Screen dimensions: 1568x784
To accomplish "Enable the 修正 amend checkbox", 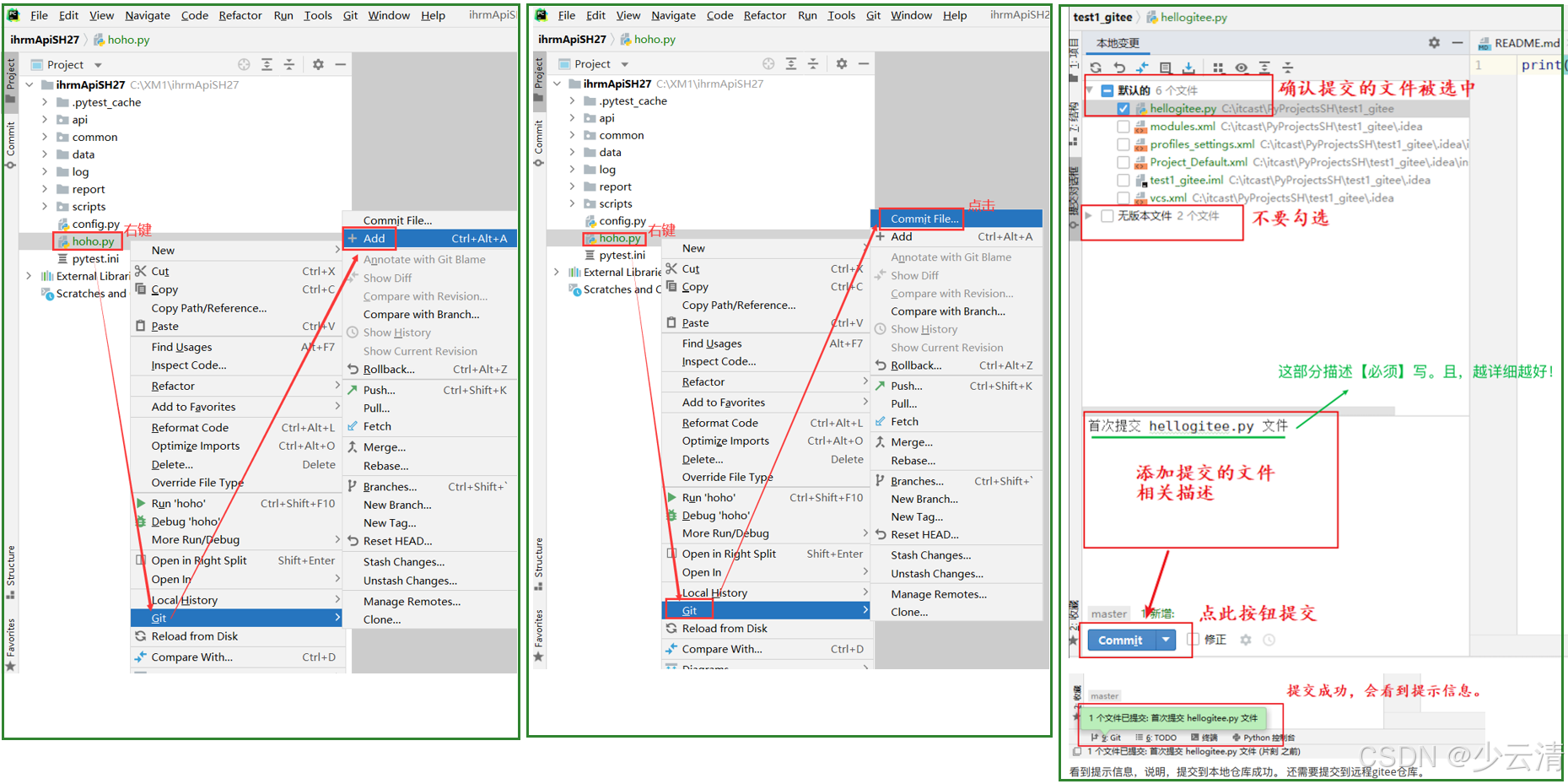I will tap(1194, 640).
